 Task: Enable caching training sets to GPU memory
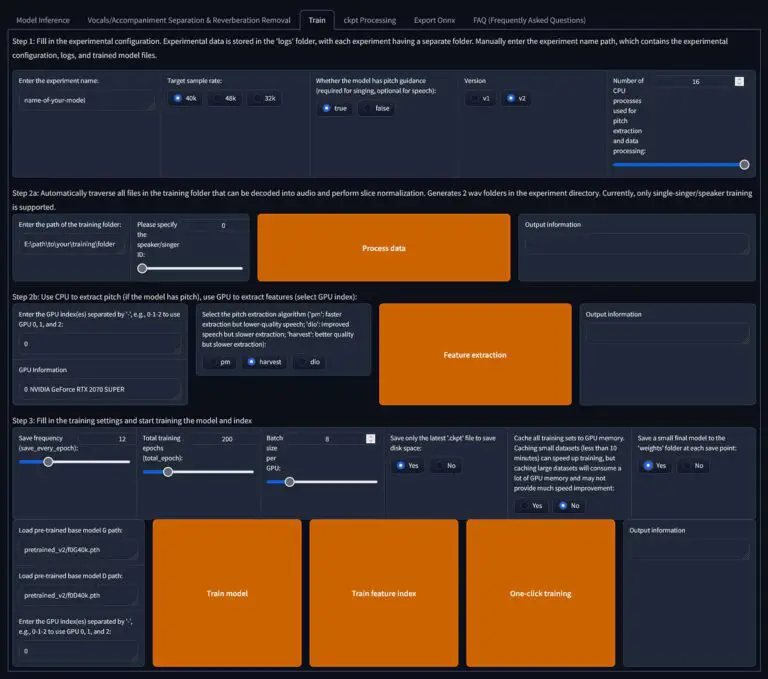pyautogui.click(x=531, y=506)
